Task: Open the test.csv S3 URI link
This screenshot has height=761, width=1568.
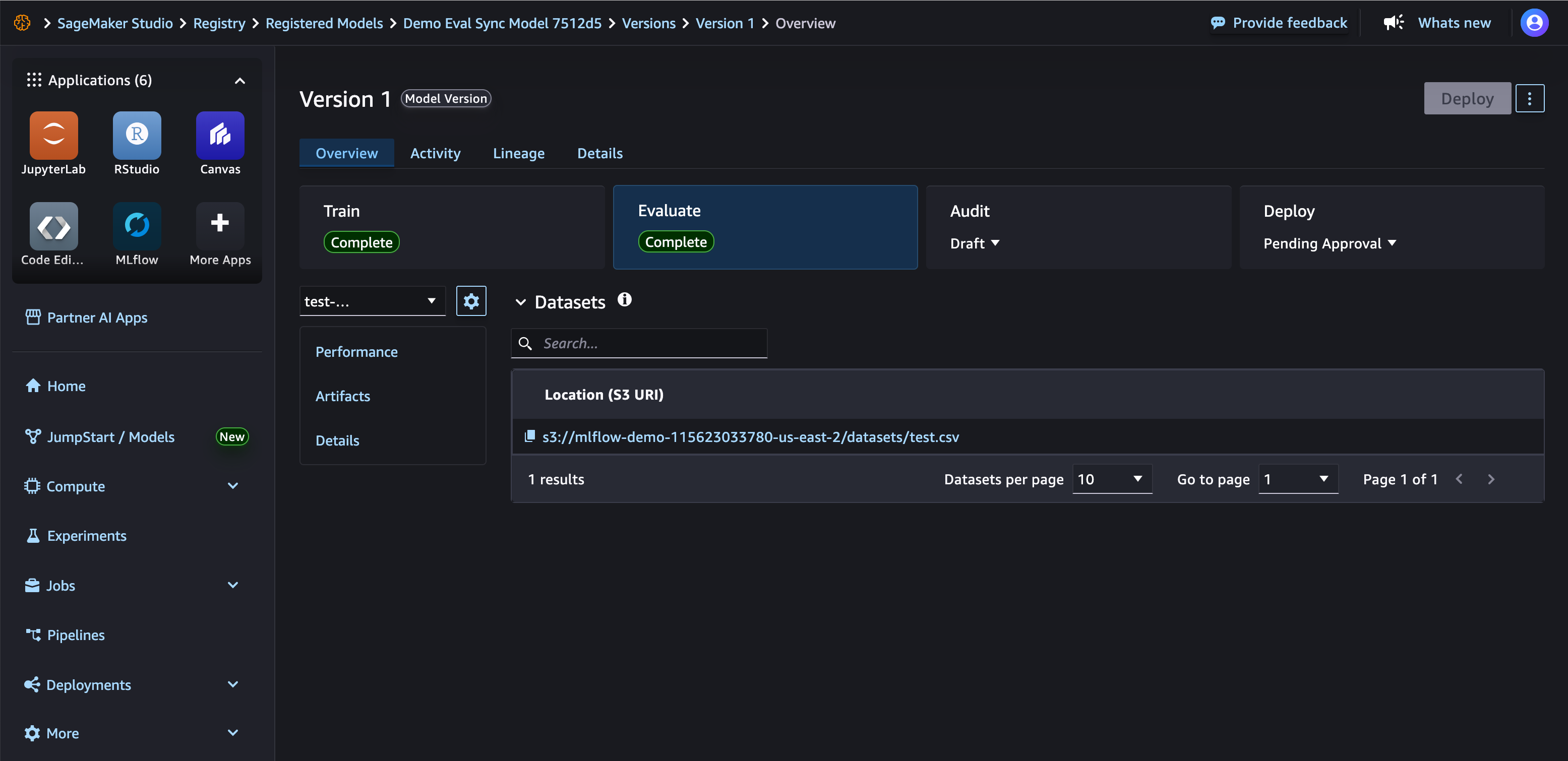Action: point(751,437)
